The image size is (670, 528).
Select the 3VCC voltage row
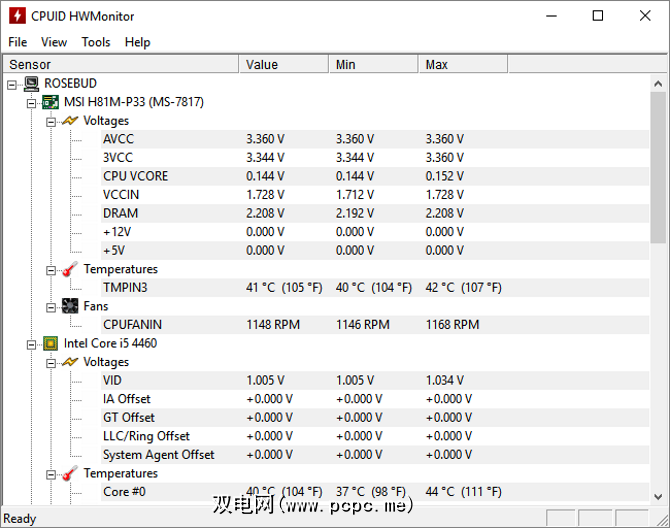point(375,158)
